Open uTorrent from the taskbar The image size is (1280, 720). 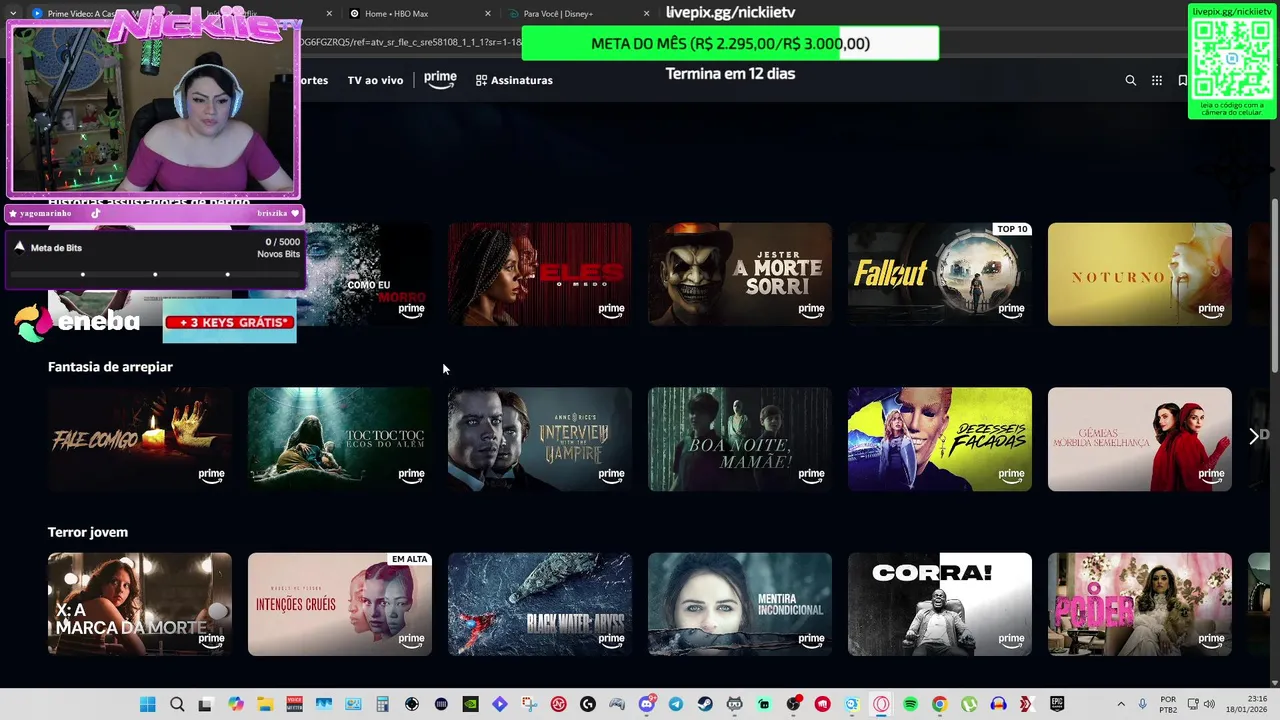[968, 704]
